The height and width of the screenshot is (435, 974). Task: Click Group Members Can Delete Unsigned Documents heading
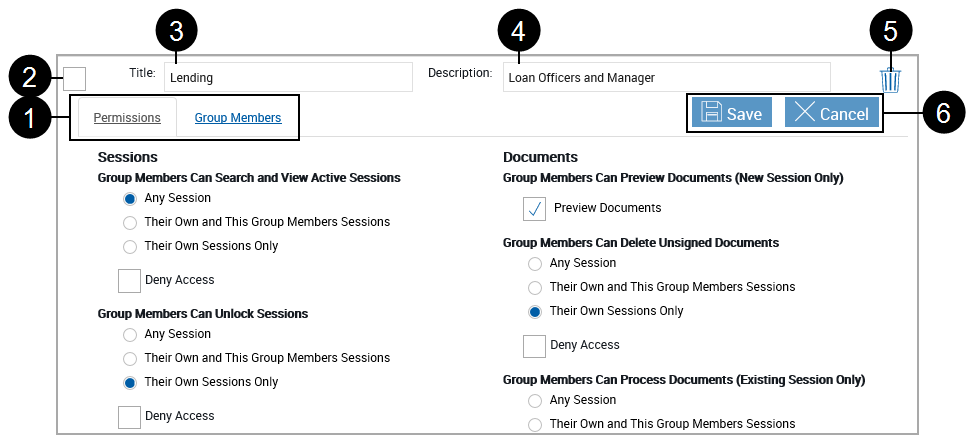pyautogui.click(x=641, y=243)
